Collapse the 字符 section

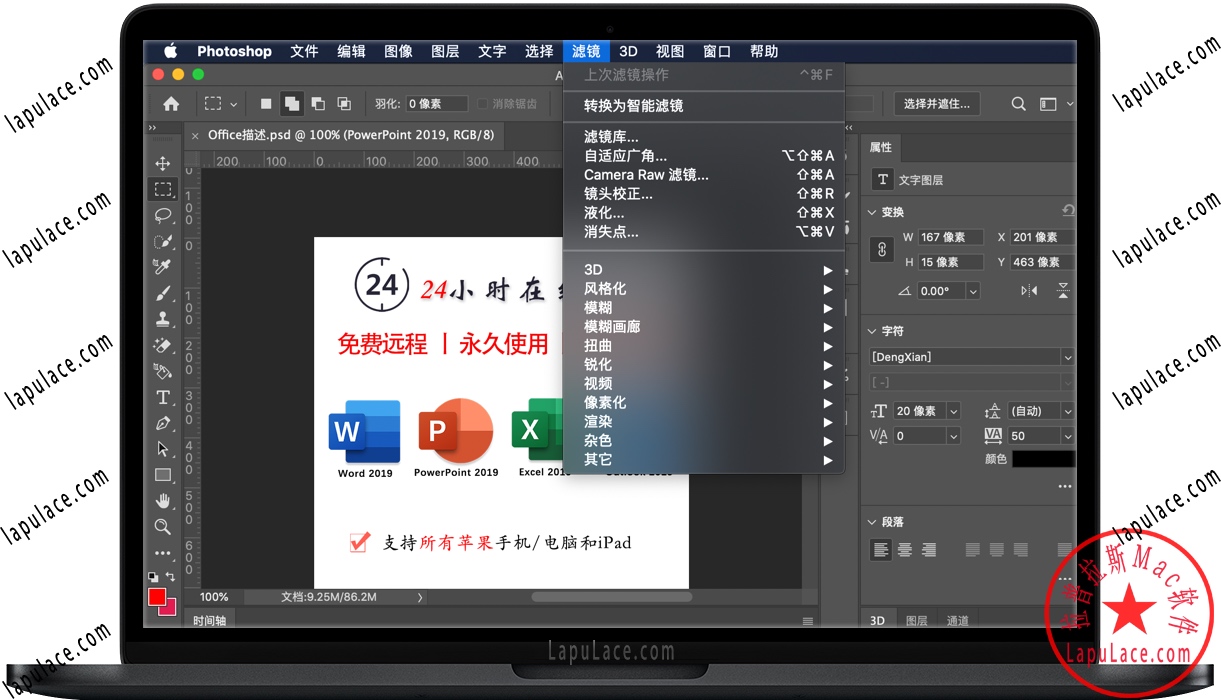pyautogui.click(x=873, y=331)
